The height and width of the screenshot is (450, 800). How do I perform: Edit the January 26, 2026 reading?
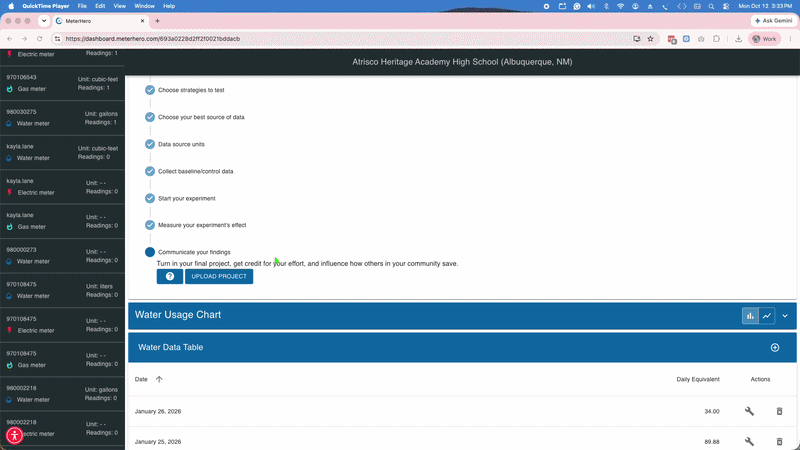tap(749, 411)
